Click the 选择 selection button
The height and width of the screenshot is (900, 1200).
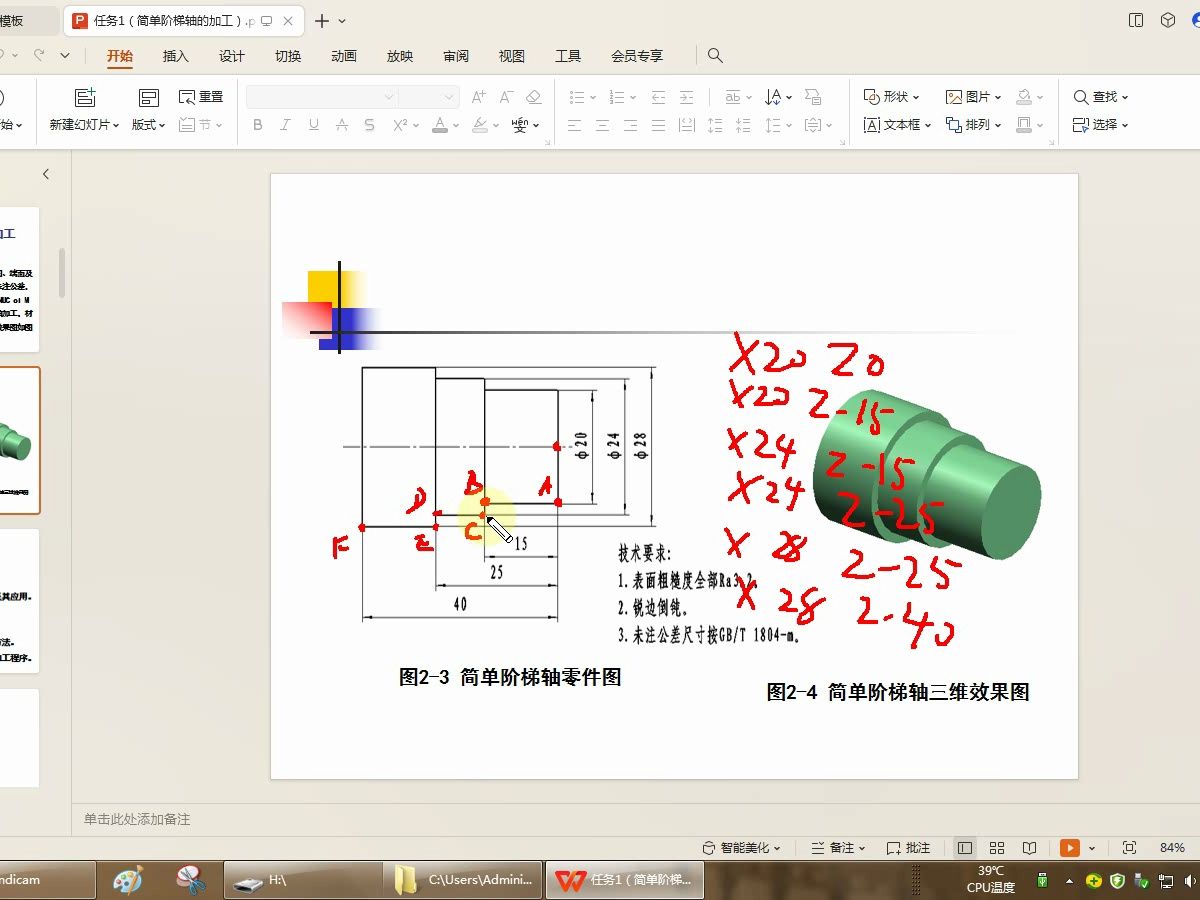click(1100, 124)
